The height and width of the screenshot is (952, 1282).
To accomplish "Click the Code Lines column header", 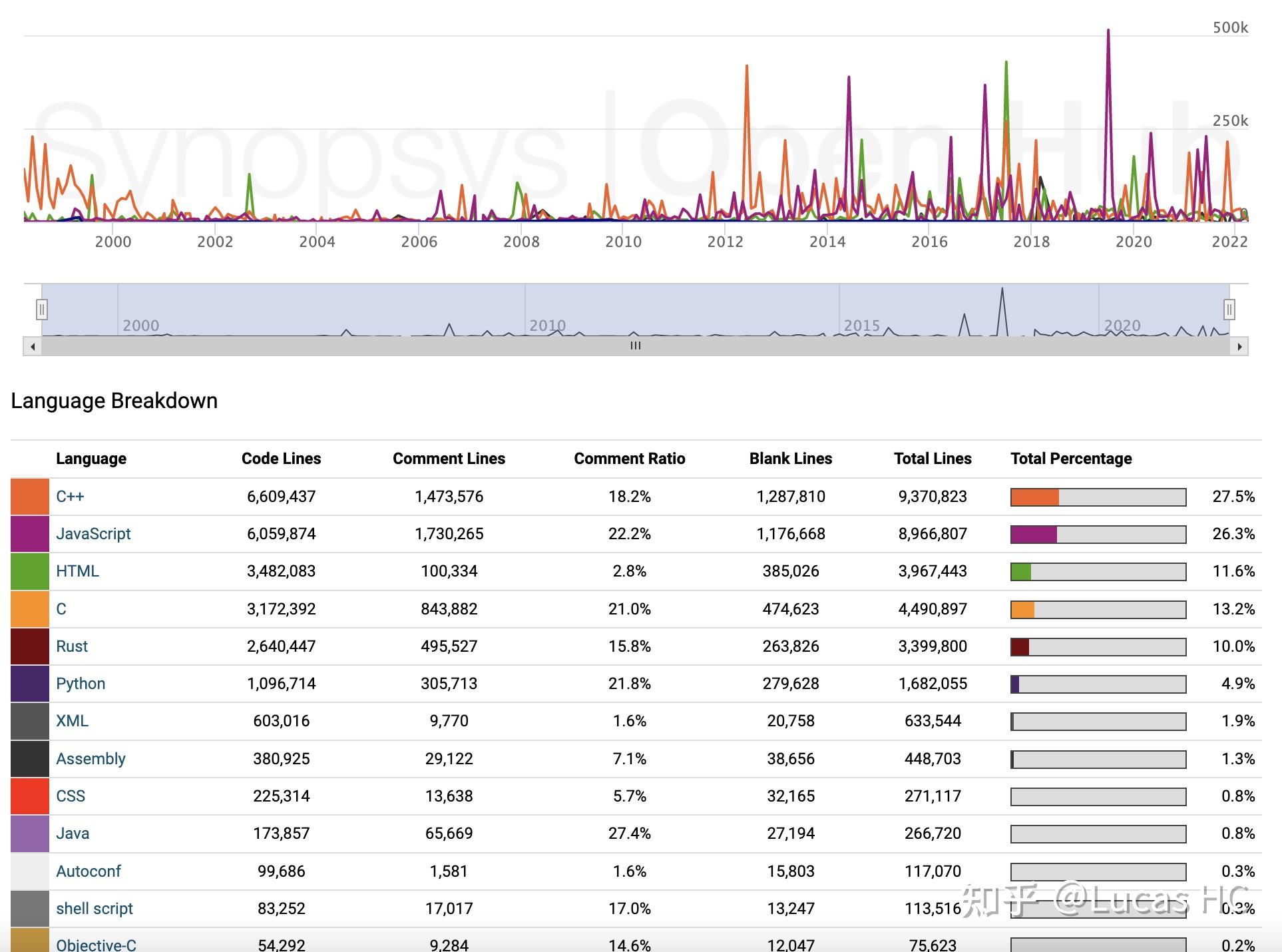I will click(281, 459).
